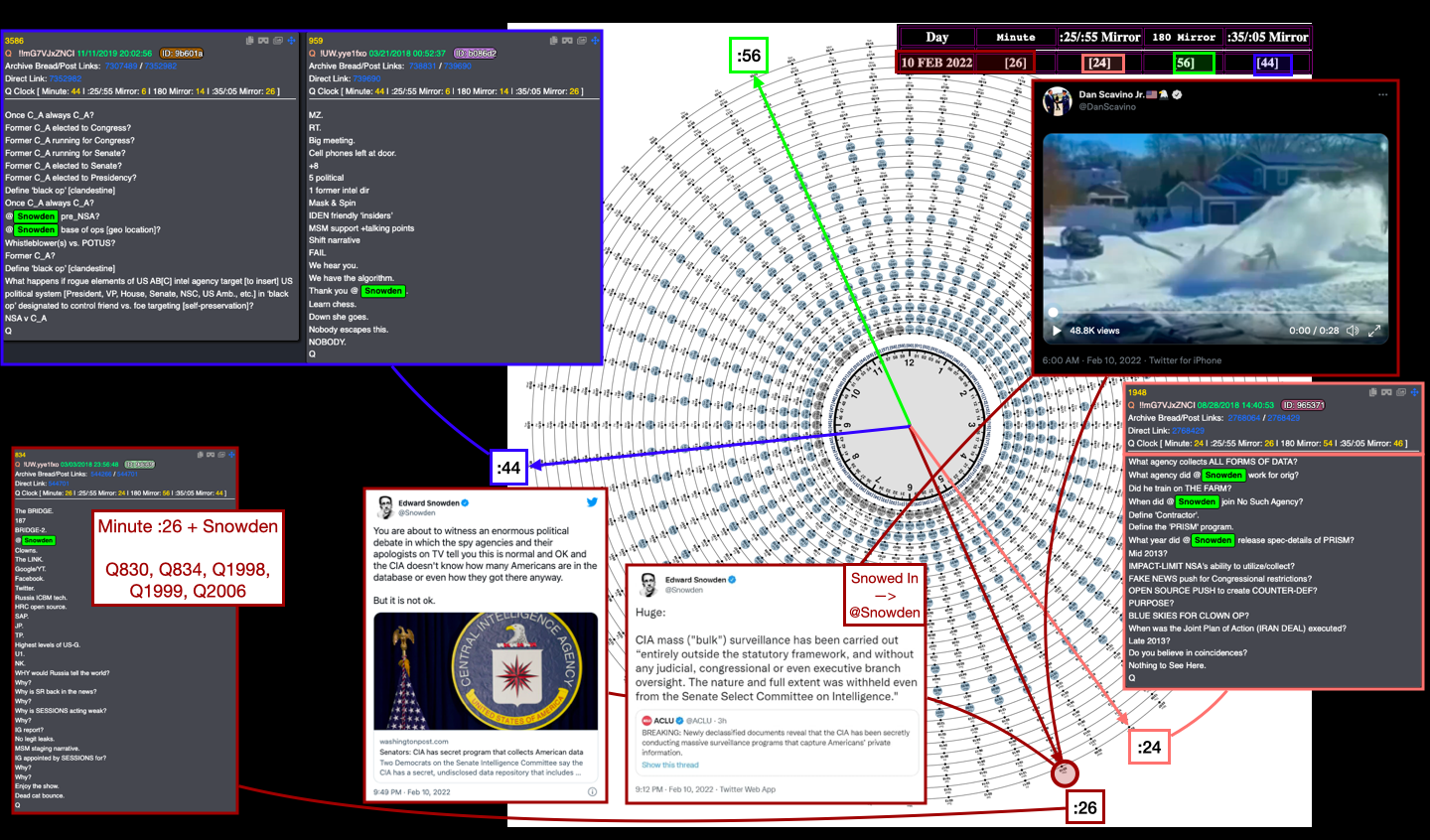Screen dimensions: 1430x840
Task: Click the copy icon in post 3586 header
Action: click(250, 41)
